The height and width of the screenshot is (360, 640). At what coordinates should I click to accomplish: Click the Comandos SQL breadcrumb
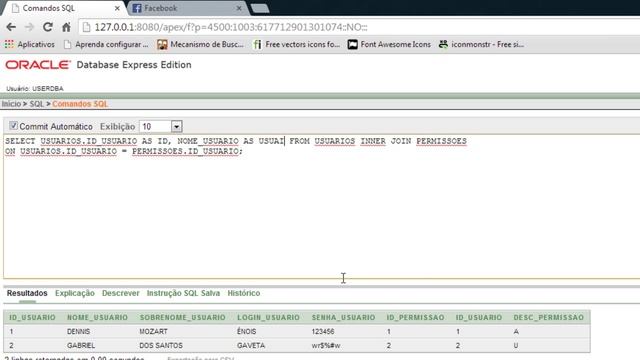(80, 104)
